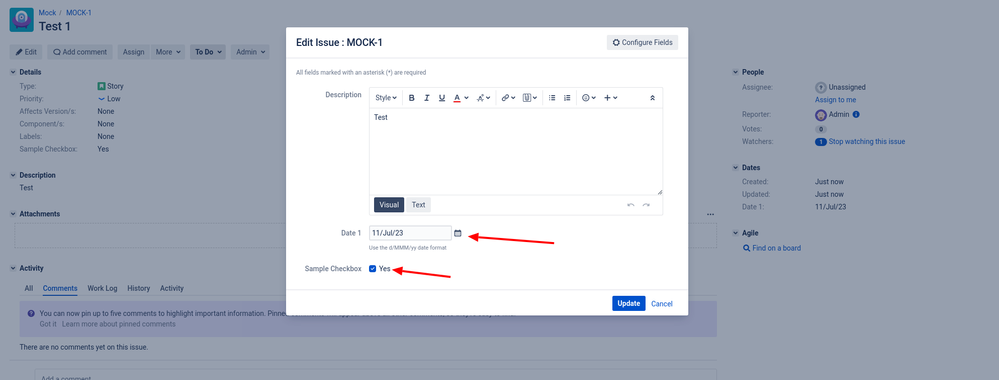Insert a bulleted list
Image resolution: width=999 pixels, height=380 pixels.
(552, 98)
